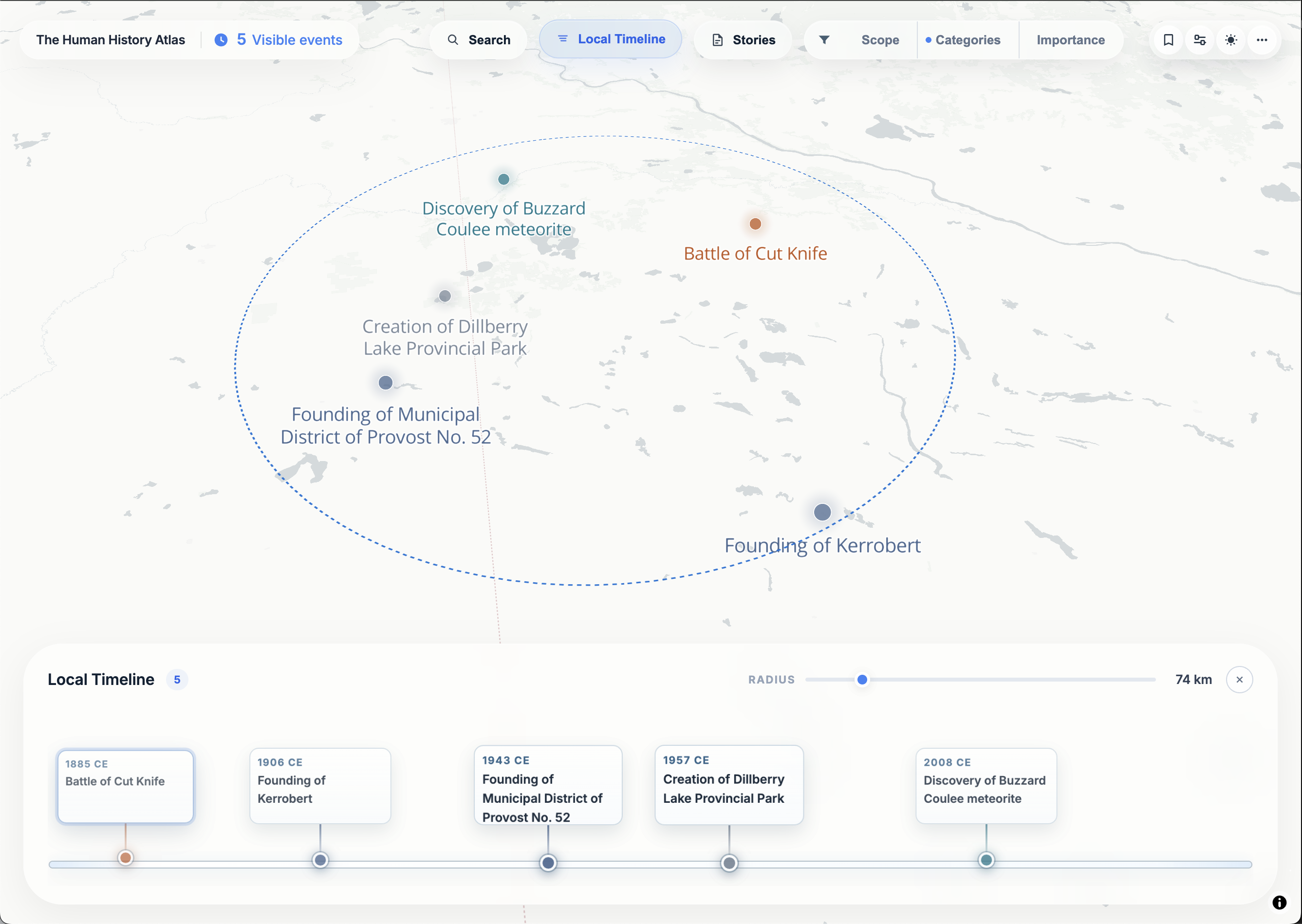Toggle the Local Timeline button

611,39
